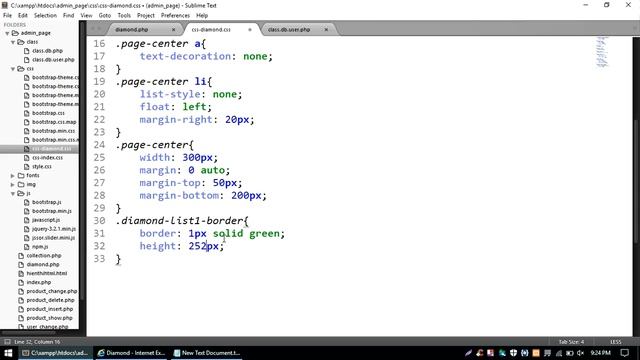Expand the fonts folder
The width and height of the screenshot is (640, 360).
(13, 176)
